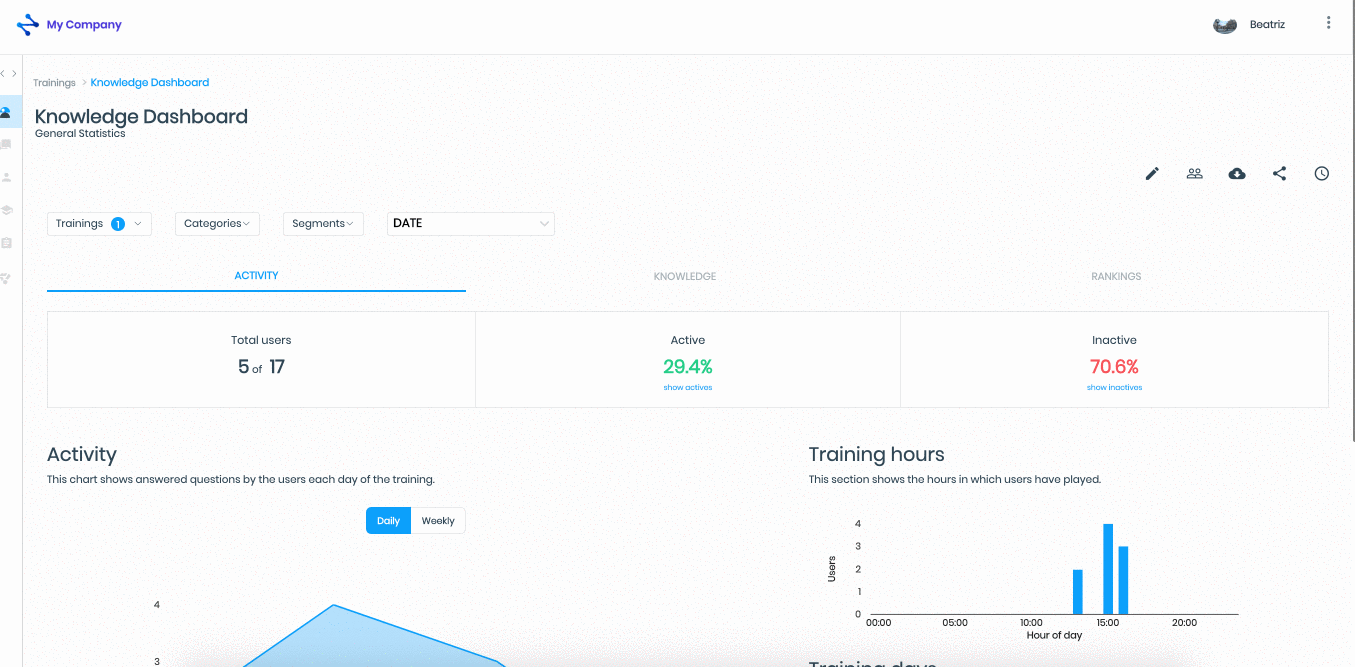The height and width of the screenshot is (667, 1355).
Task: Click the Total users count
Action: tap(261, 367)
